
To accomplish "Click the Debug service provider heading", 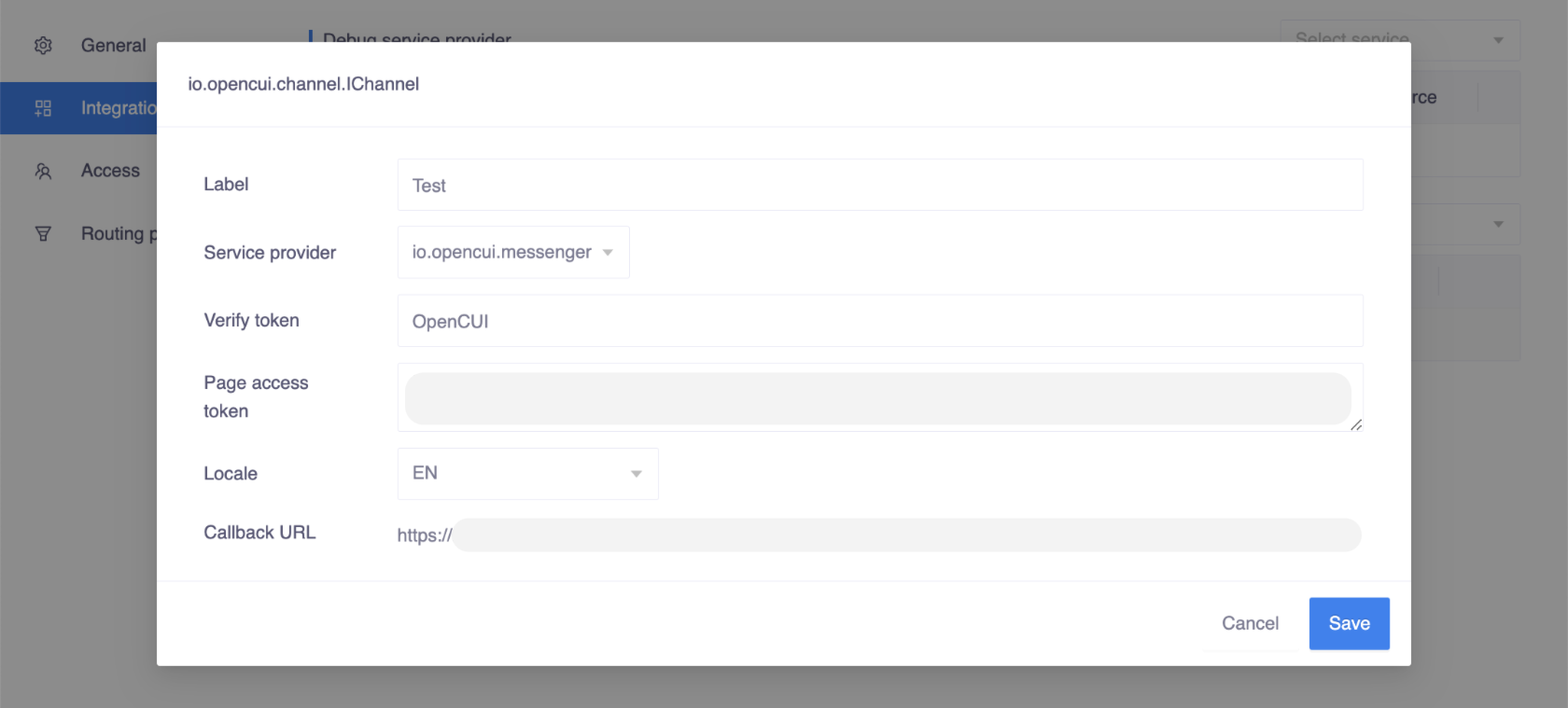I will click(416, 40).
